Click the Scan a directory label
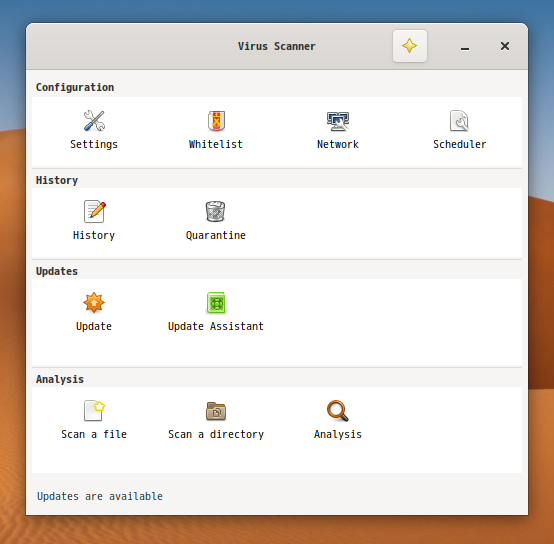Viewport: 554px width, 544px height. (216, 434)
